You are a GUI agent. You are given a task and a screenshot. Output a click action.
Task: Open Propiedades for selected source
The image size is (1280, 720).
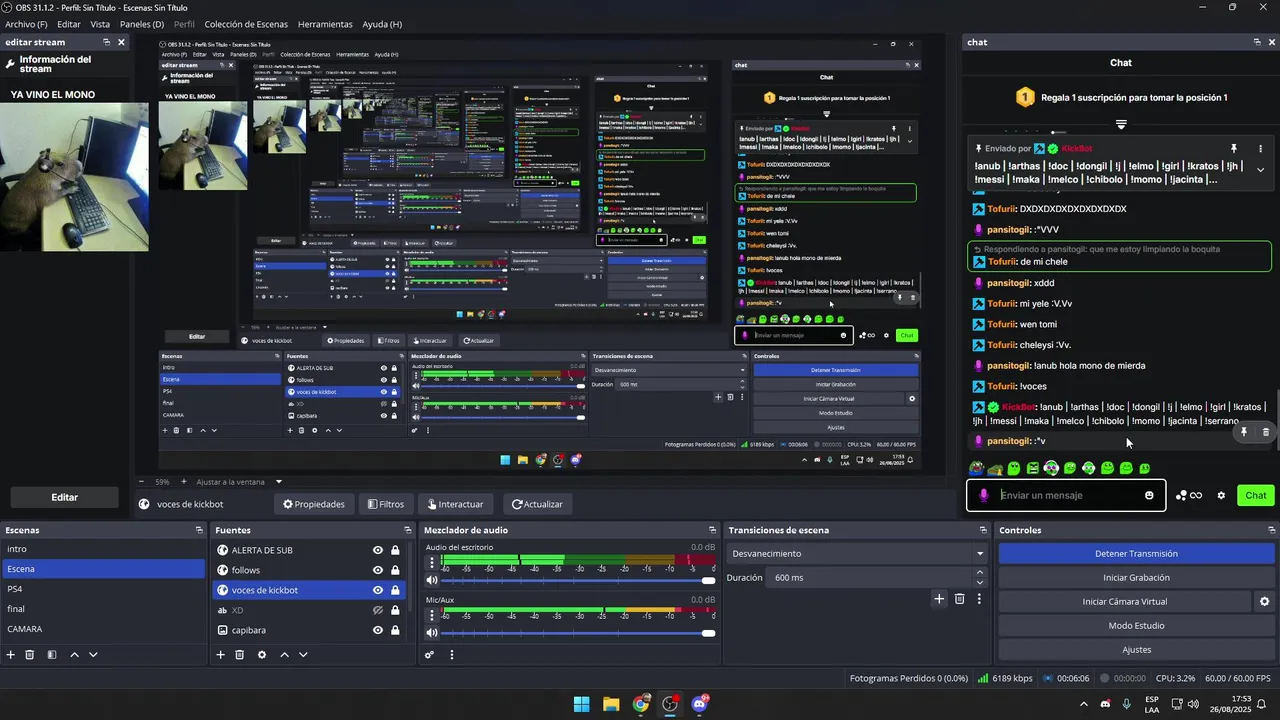tap(314, 504)
